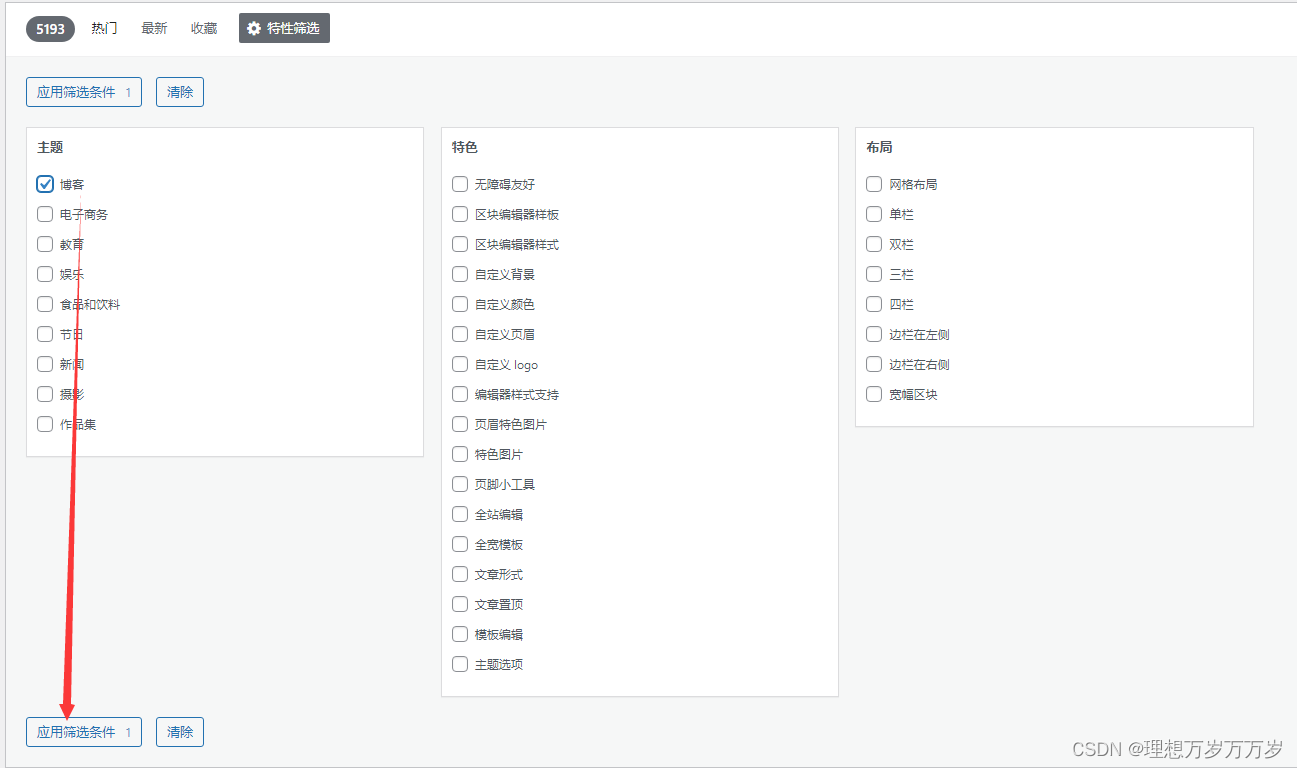Check the 自定义页眉 checkbox
This screenshot has height=768, width=1297.
point(460,334)
